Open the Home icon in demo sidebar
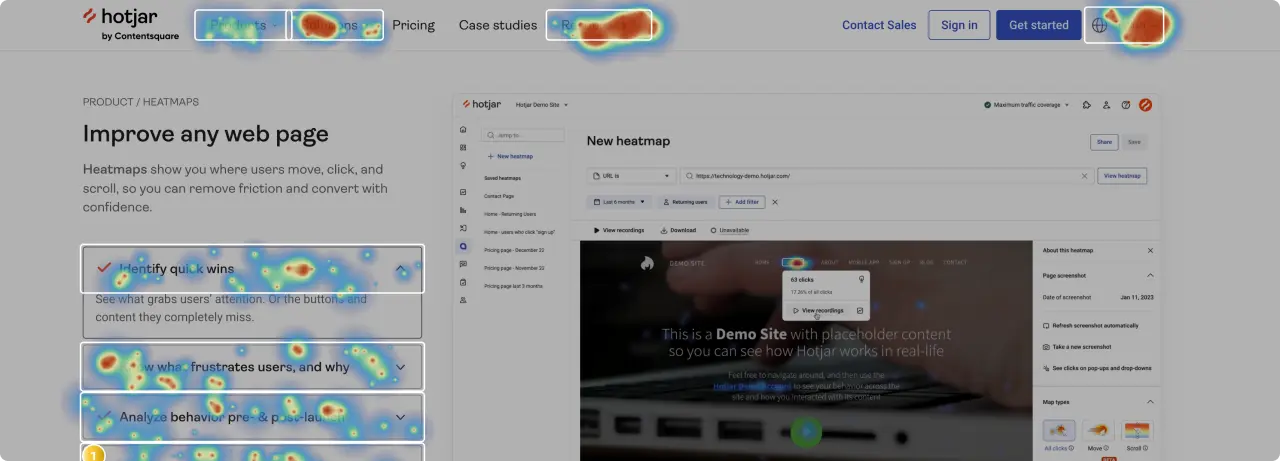Image resolution: width=1280 pixels, height=461 pixels. coord(462,130)
